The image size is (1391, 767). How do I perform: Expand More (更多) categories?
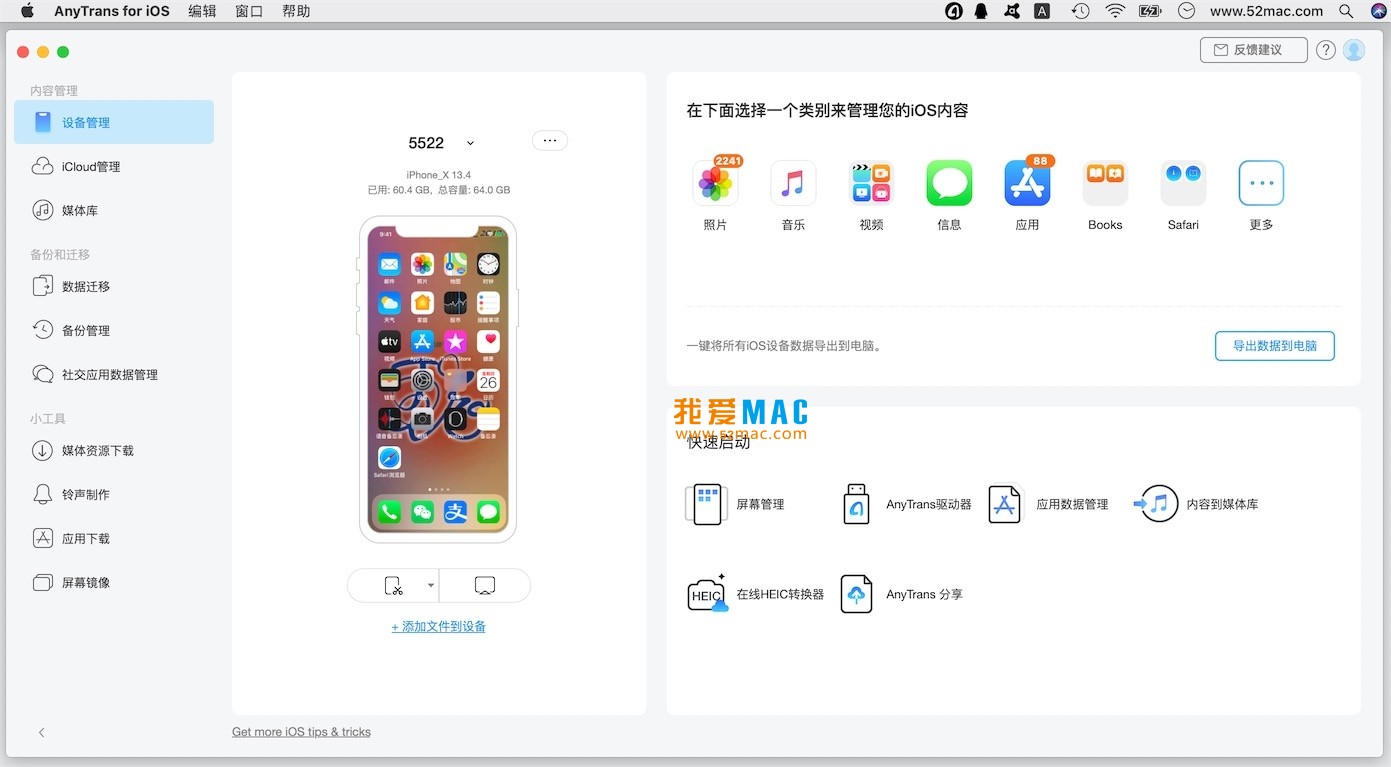click(x=1261, y=184)
